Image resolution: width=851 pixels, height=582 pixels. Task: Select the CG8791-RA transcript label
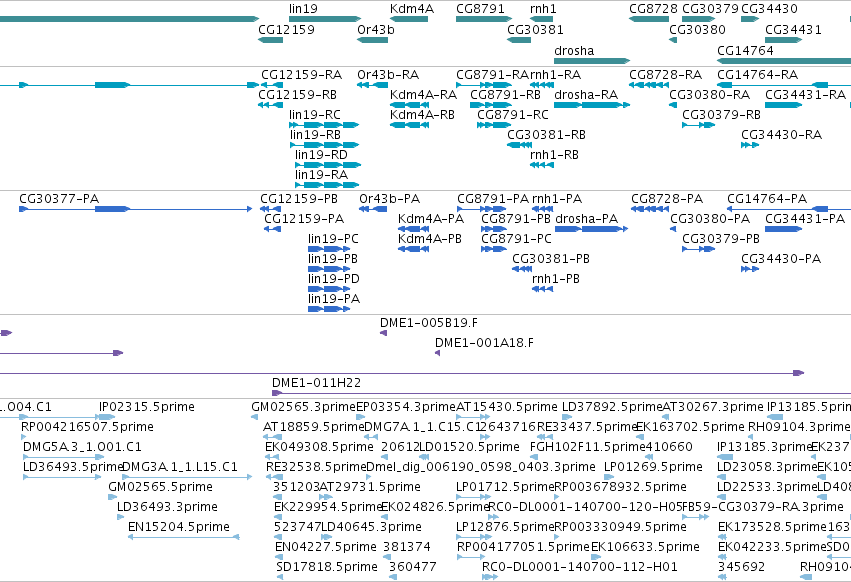point(492,74)
